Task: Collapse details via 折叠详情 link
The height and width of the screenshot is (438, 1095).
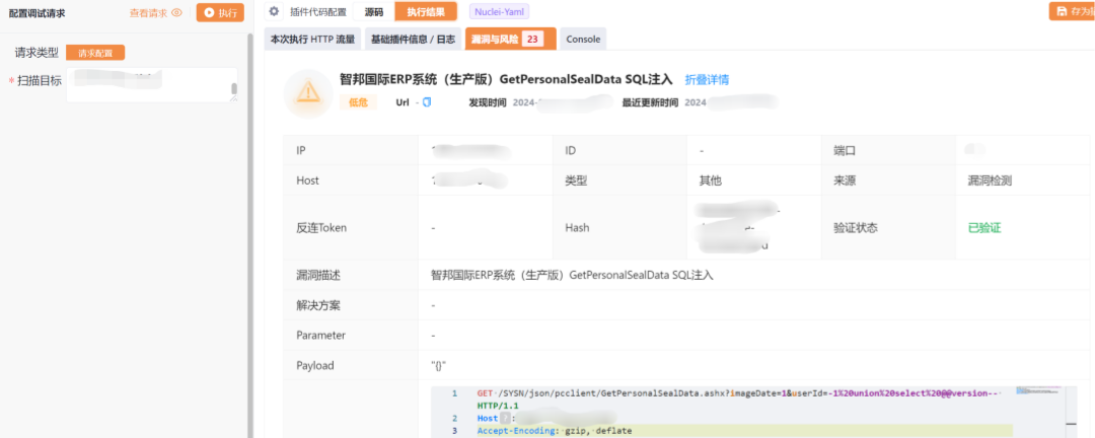Action: coord(707,80)
